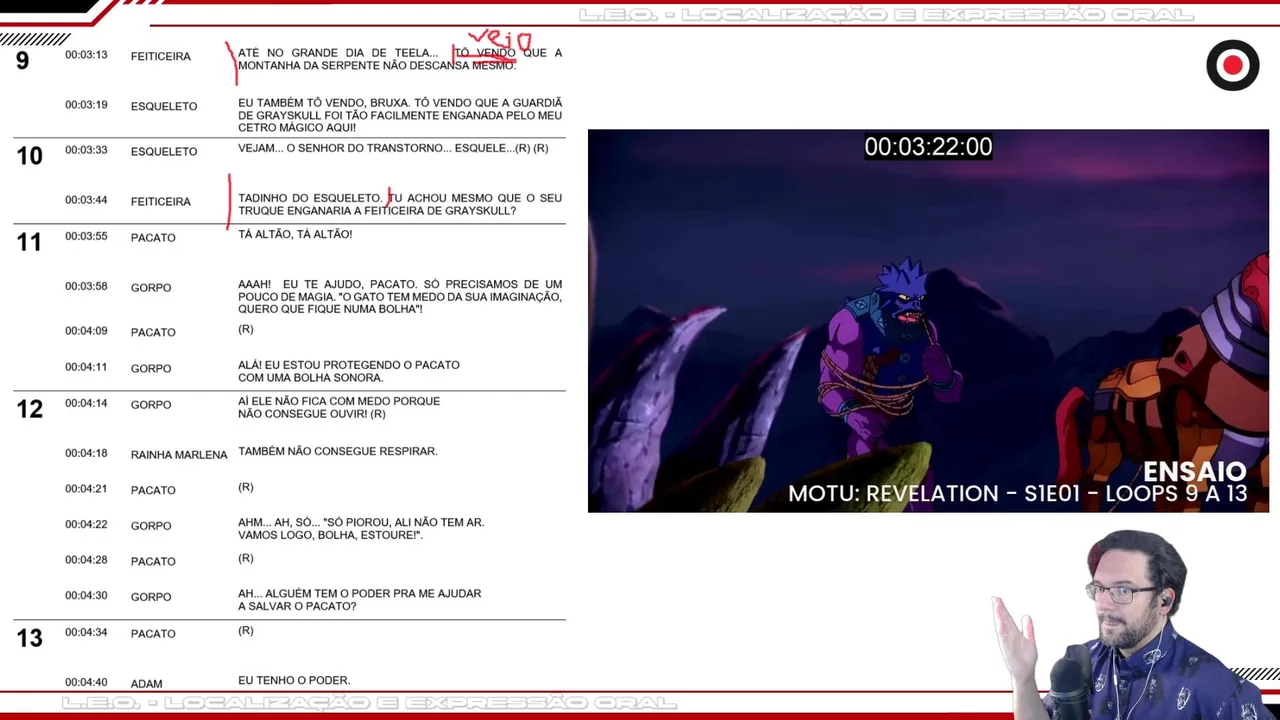Click the (R) reaction cue at 00:04:09
1280x720 pixels.
[x=246, y=329]
